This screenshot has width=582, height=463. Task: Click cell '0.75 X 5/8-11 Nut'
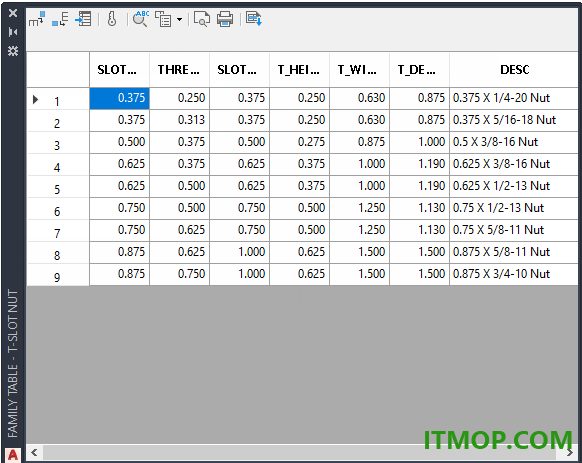click(x=514, y=230)
